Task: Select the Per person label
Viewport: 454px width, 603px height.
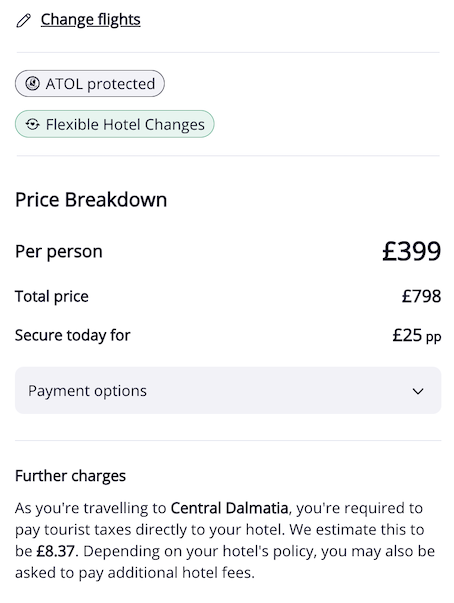Action: tap(58, 252)
